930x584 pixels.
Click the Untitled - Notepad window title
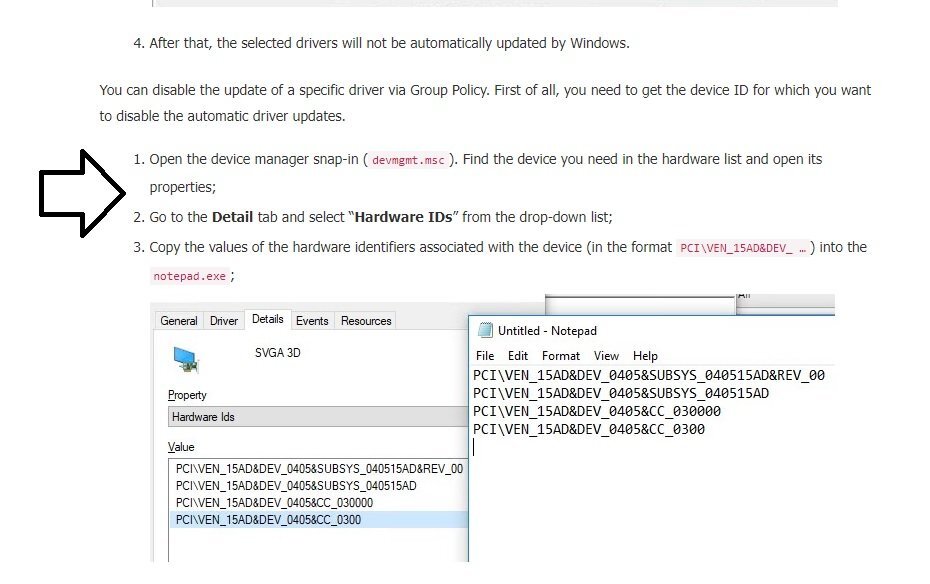coord(547,331)
